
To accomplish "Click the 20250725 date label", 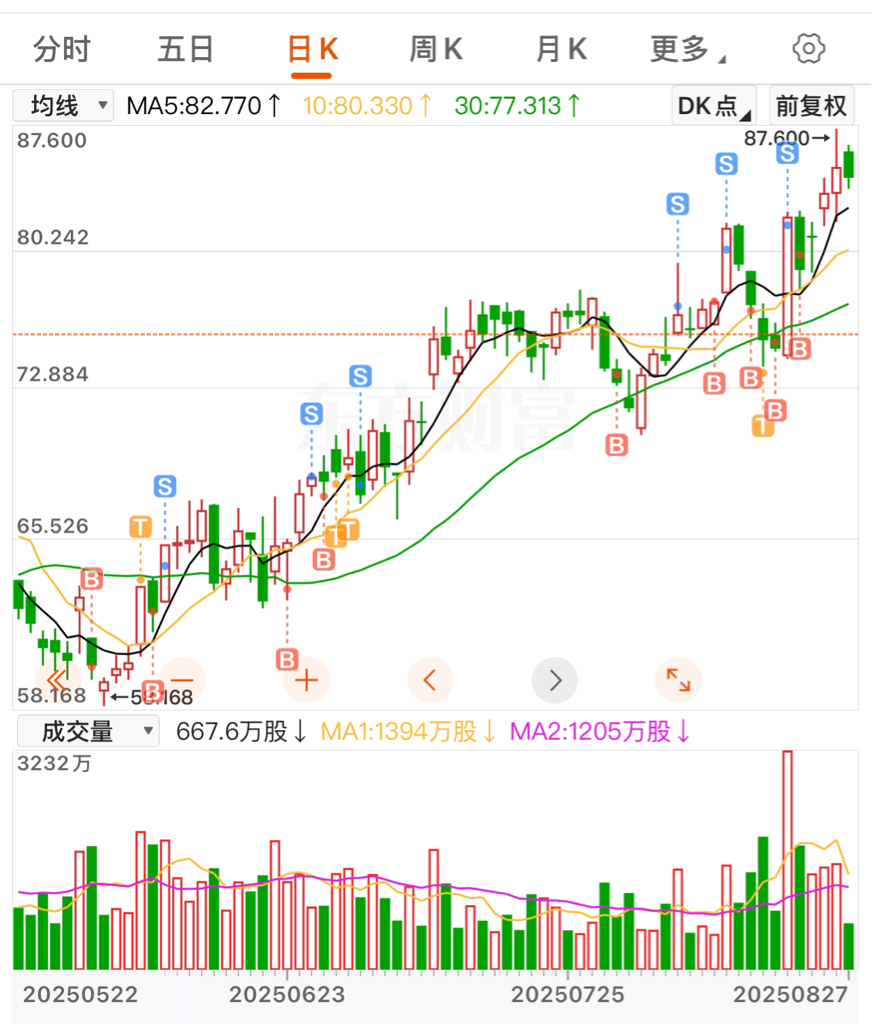I will pyautogui.click(x=568, y=995).
